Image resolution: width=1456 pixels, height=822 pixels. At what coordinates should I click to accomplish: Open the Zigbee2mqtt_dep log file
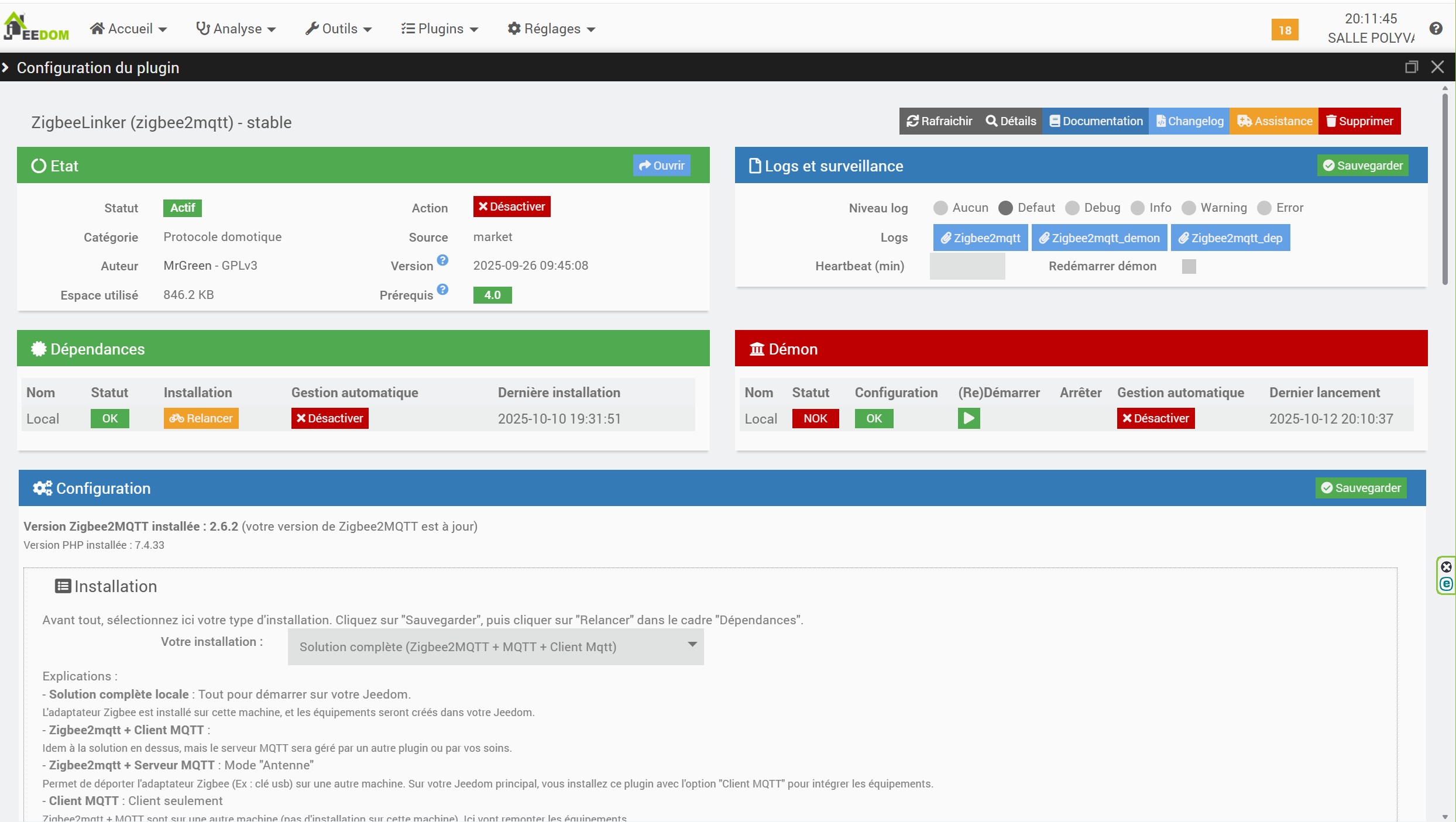click(x=1230, y=238)
